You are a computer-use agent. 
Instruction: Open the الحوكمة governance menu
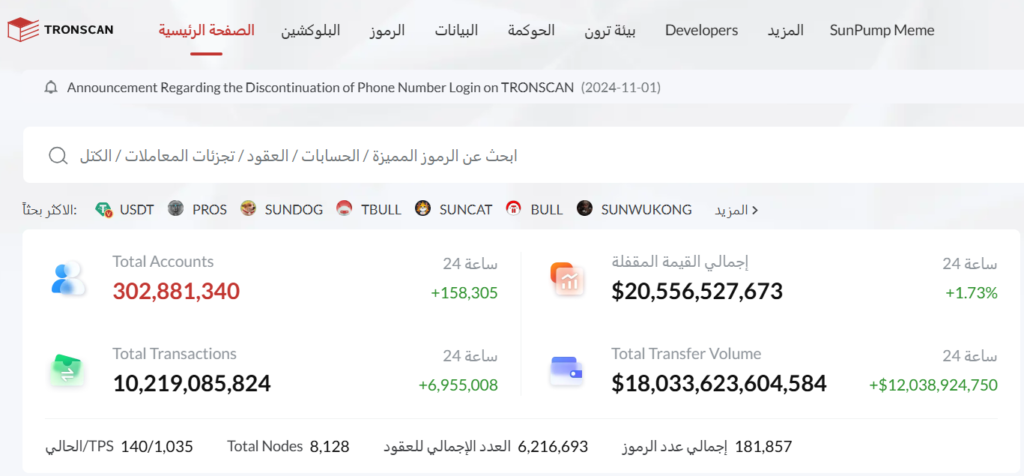(532, 30)
